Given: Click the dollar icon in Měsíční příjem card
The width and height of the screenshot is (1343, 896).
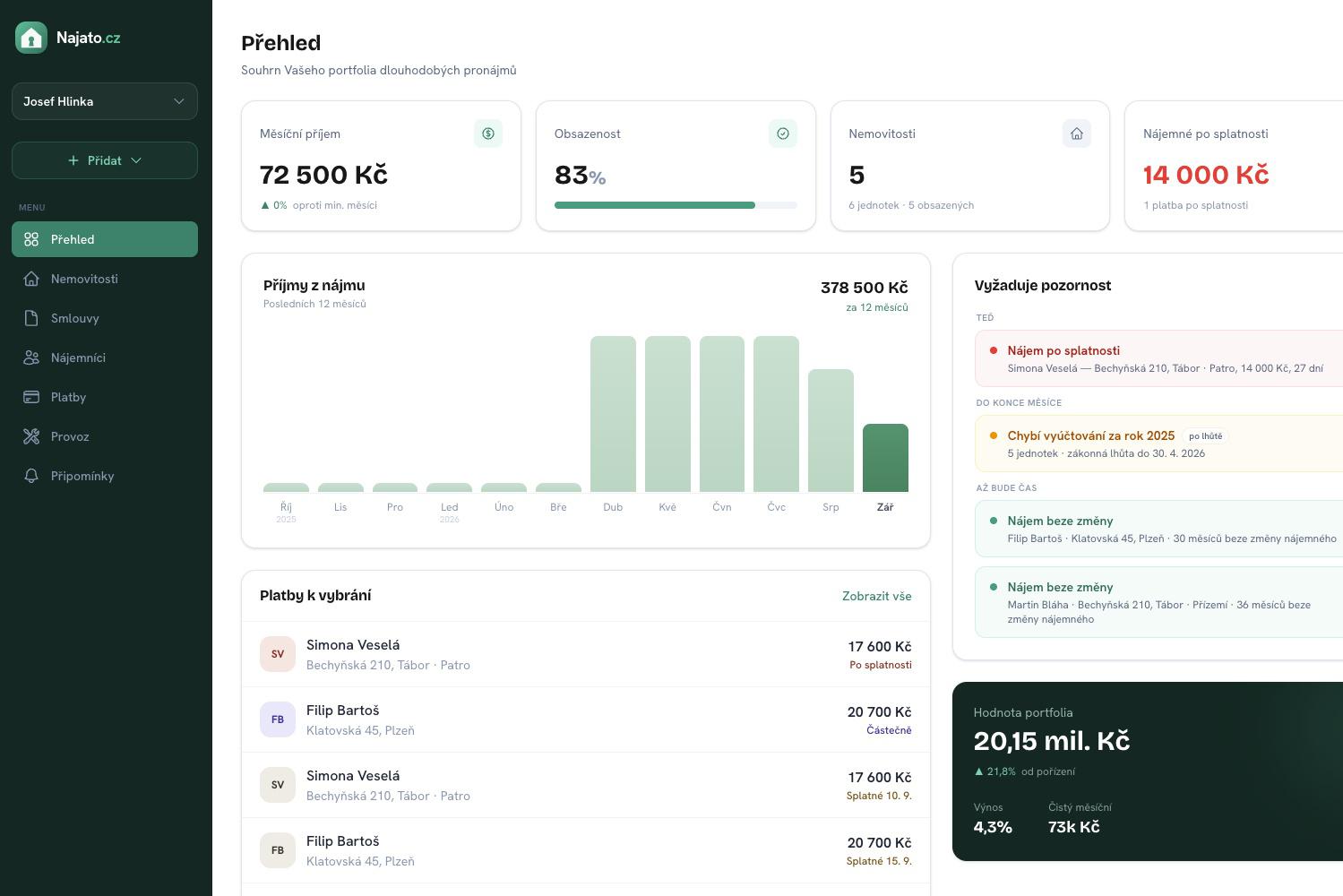Looking at the screenshot, I should pyautogui.click(x=488, y=134).
